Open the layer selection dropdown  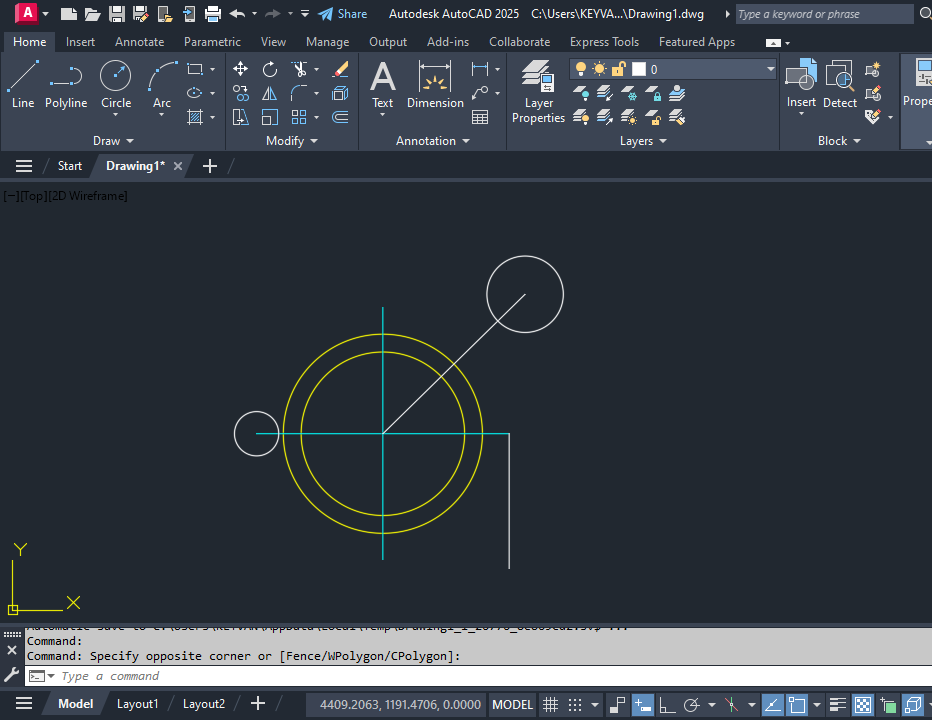(770, 69)
